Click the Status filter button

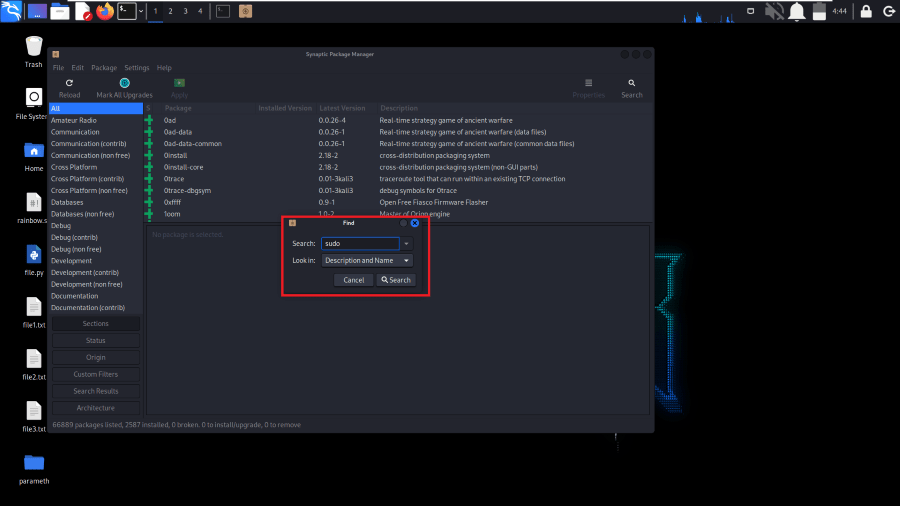tap(96, 340)
